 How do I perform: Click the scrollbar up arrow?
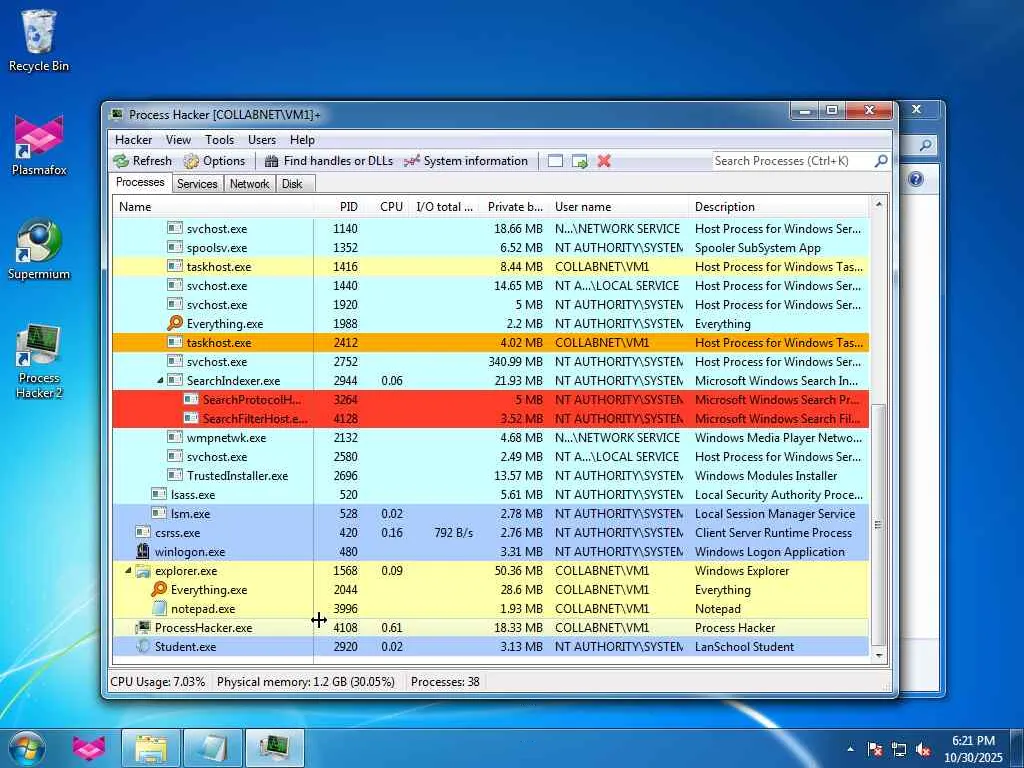tap(878, 204)
